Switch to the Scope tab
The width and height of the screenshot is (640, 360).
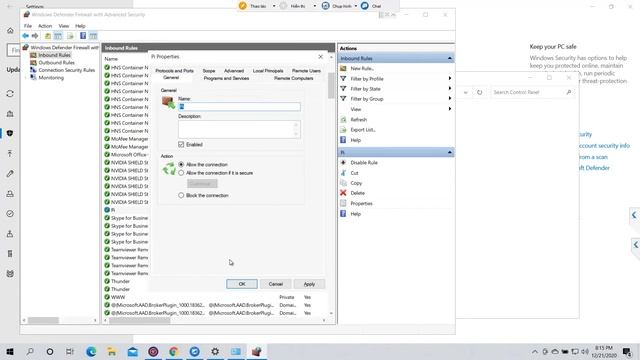[209, 71]
